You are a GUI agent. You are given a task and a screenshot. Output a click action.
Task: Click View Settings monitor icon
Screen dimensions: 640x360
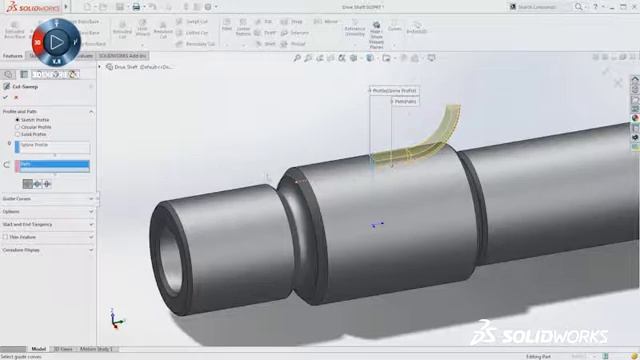tap(431, 58)
